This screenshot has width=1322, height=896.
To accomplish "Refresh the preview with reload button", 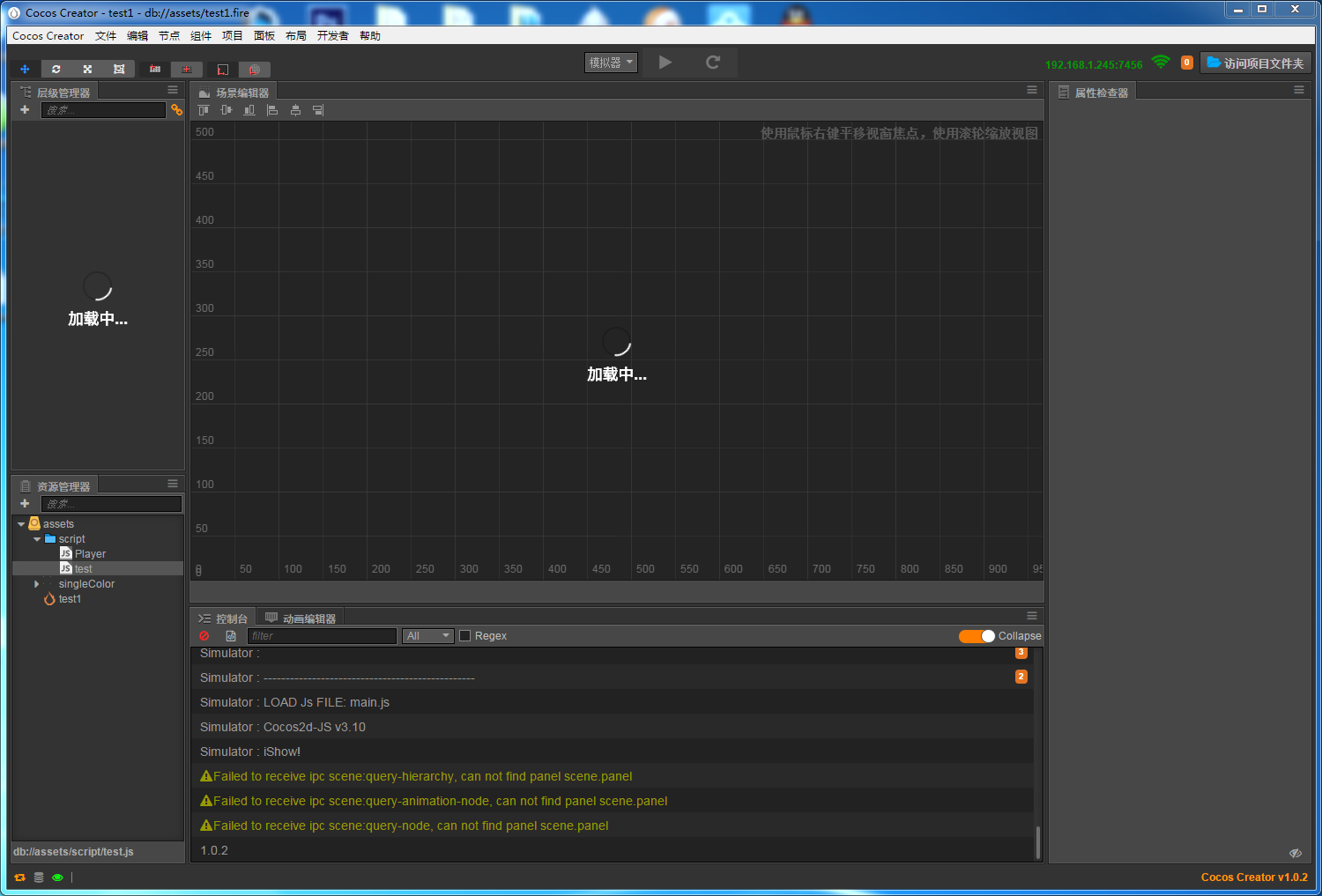I will click(x=713, y=63).
